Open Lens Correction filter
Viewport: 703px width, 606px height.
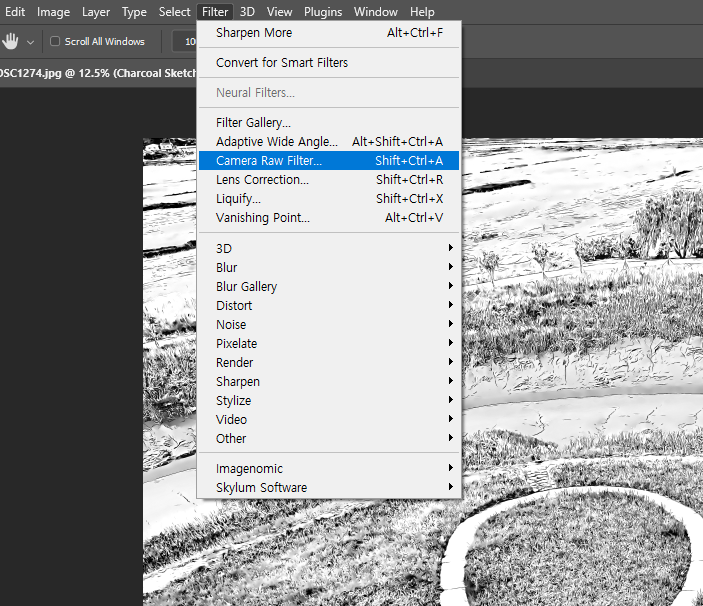pos(329,180)
